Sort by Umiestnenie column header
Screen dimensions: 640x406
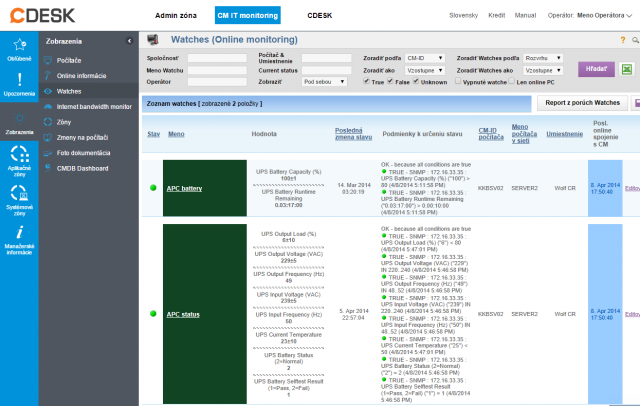[x=564, y=134]
